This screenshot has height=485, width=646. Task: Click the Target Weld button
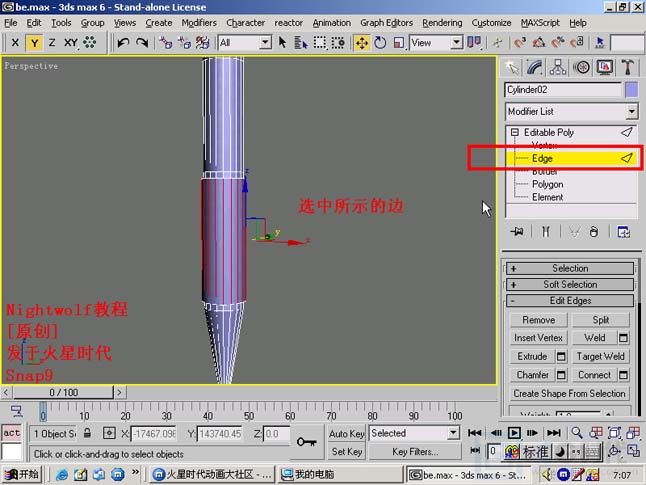601,356
